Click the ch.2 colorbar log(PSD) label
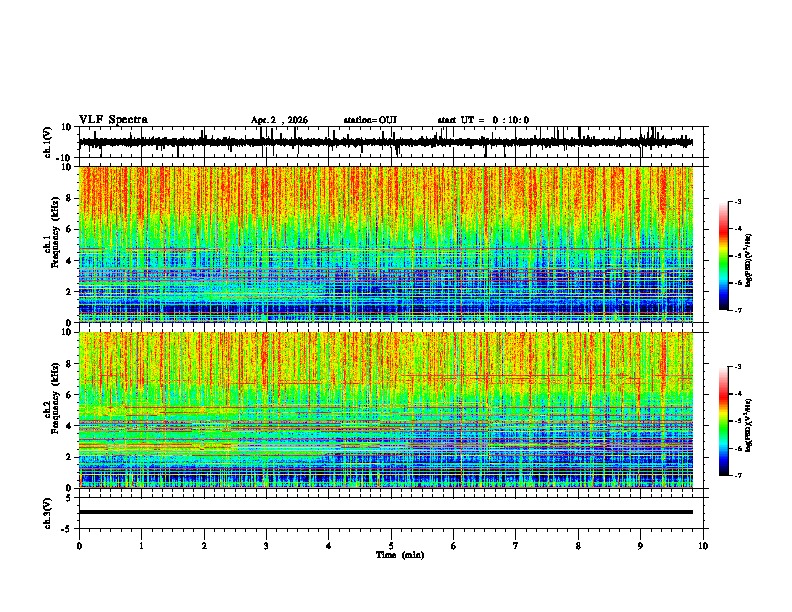 coord(748,425)
